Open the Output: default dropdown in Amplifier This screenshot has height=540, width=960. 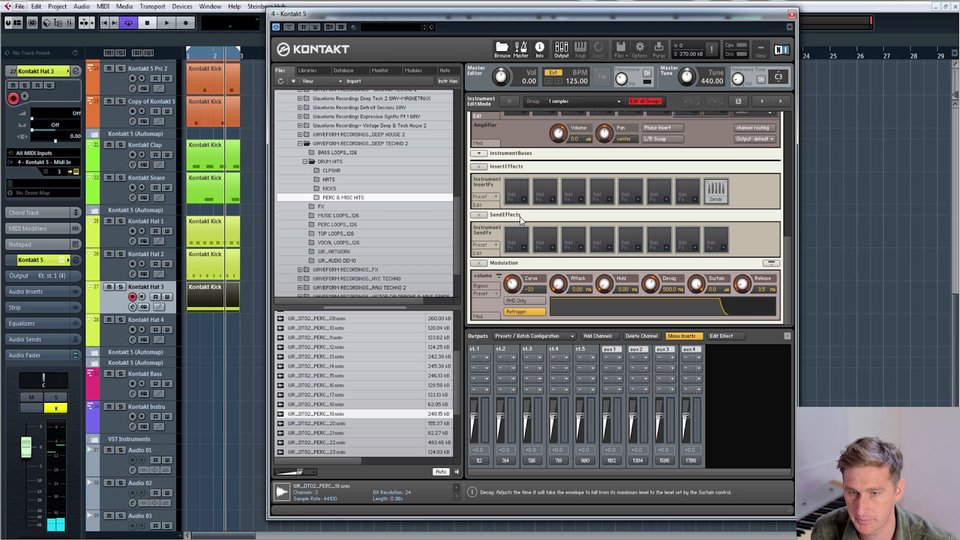[755, 139]
